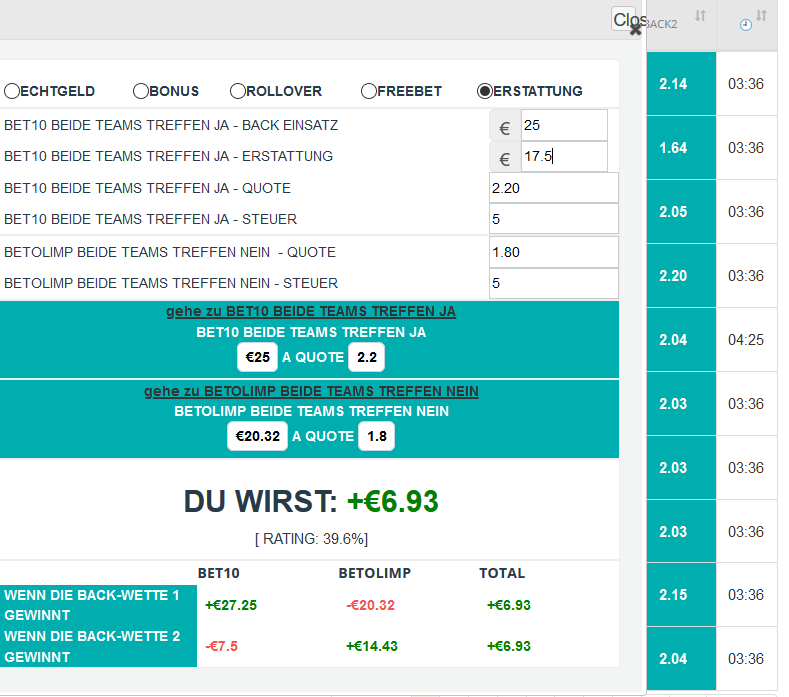Click the 2.20 odds cell

(x=681, y=275)
